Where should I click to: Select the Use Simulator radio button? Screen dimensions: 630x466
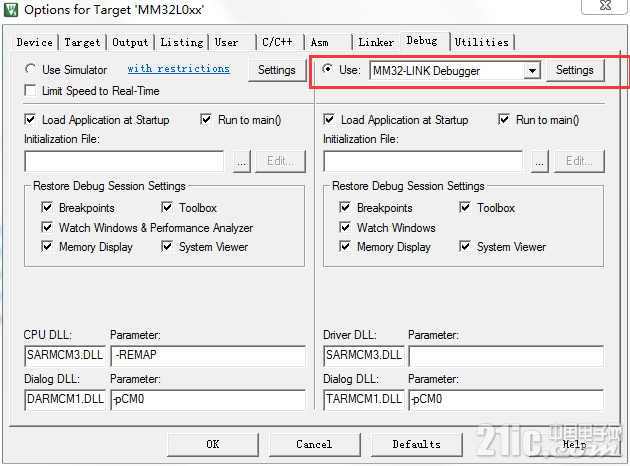coord(31,69)
